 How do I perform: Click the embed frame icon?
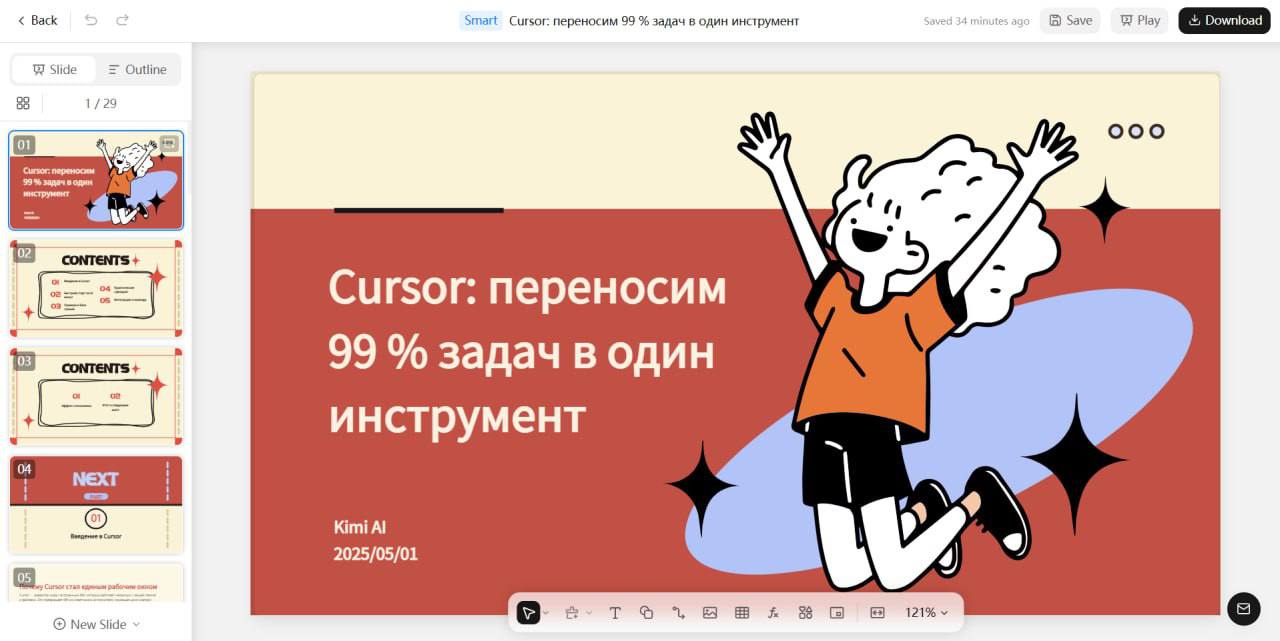pos(837,612)
